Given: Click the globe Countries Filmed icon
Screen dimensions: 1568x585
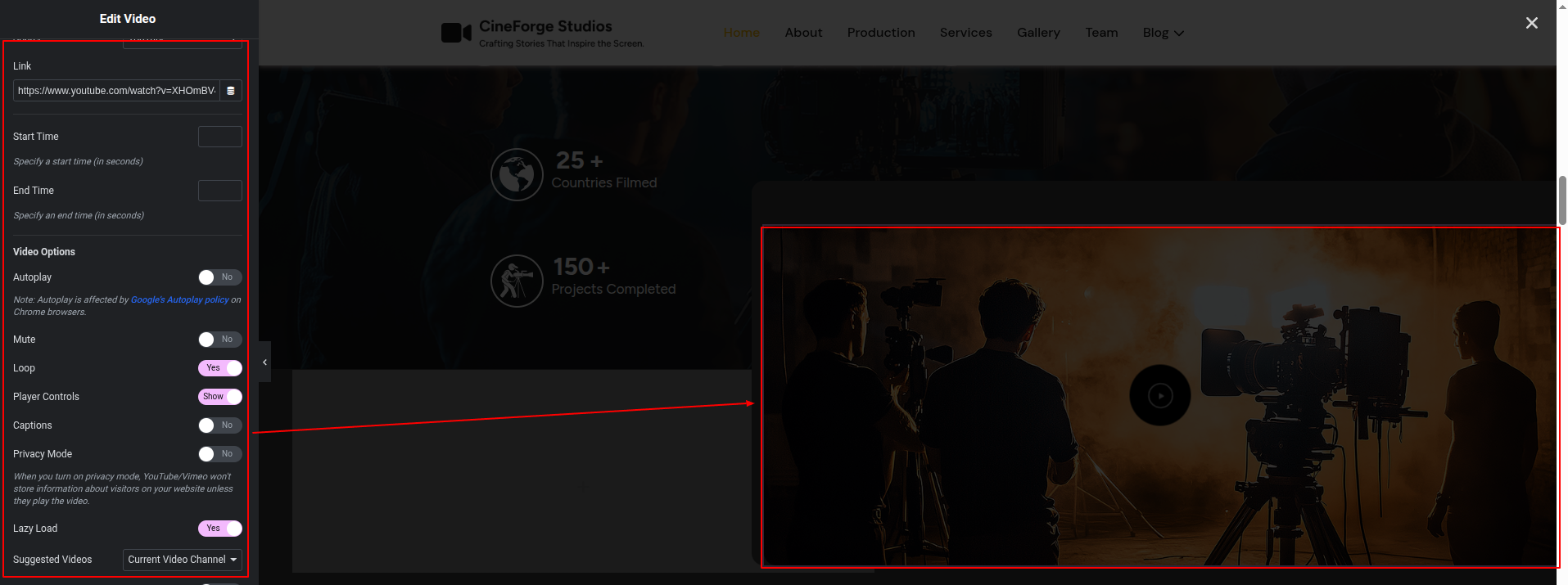Looking at the screenshot, I should pyautogui.click(x=517, y=174).
